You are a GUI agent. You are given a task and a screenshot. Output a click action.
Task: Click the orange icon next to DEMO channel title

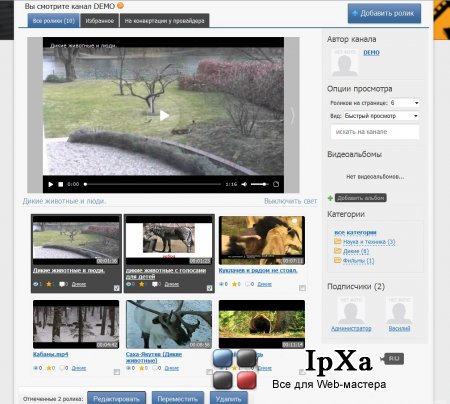click(121, 6)
